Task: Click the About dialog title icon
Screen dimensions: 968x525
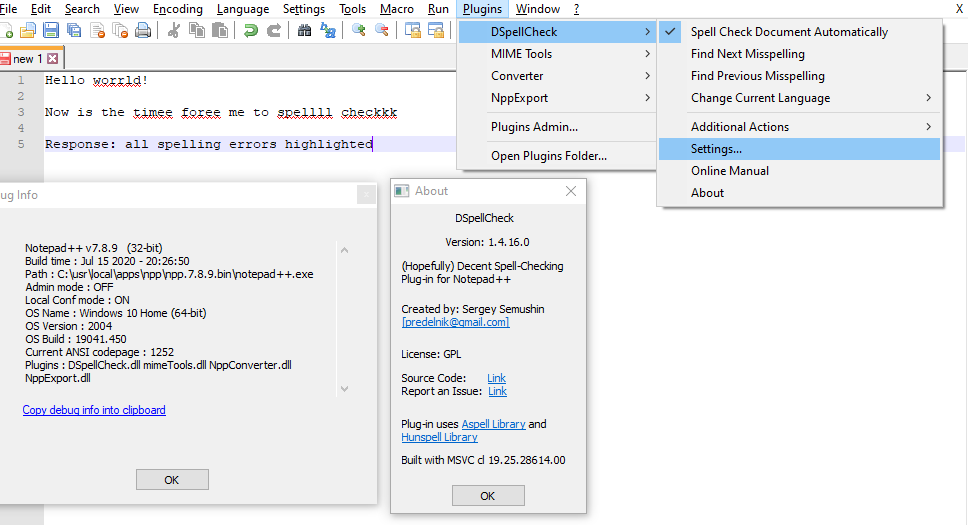Action: [x=402, y=191]
